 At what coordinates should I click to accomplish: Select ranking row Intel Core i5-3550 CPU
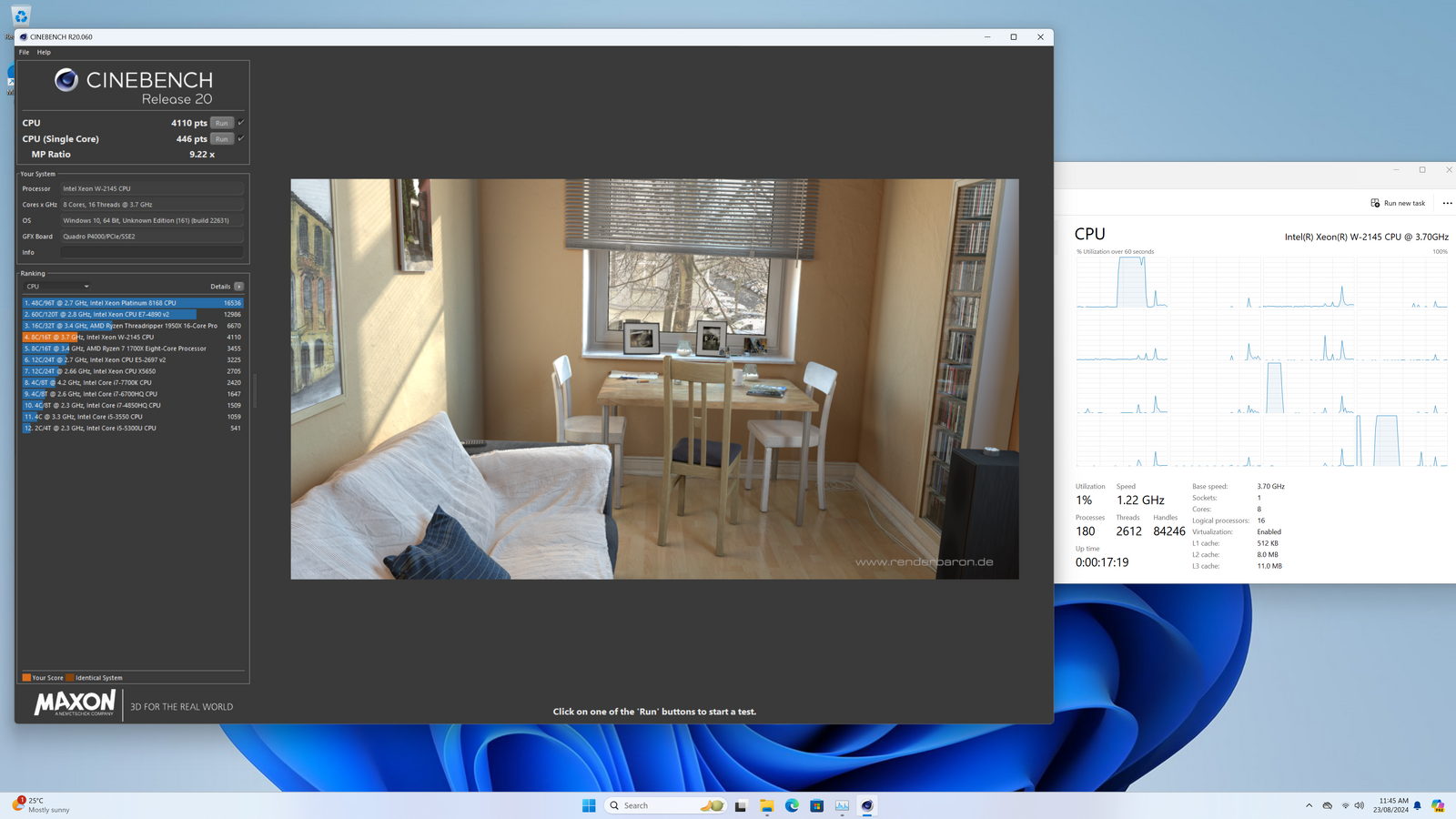tap(133, 417)
